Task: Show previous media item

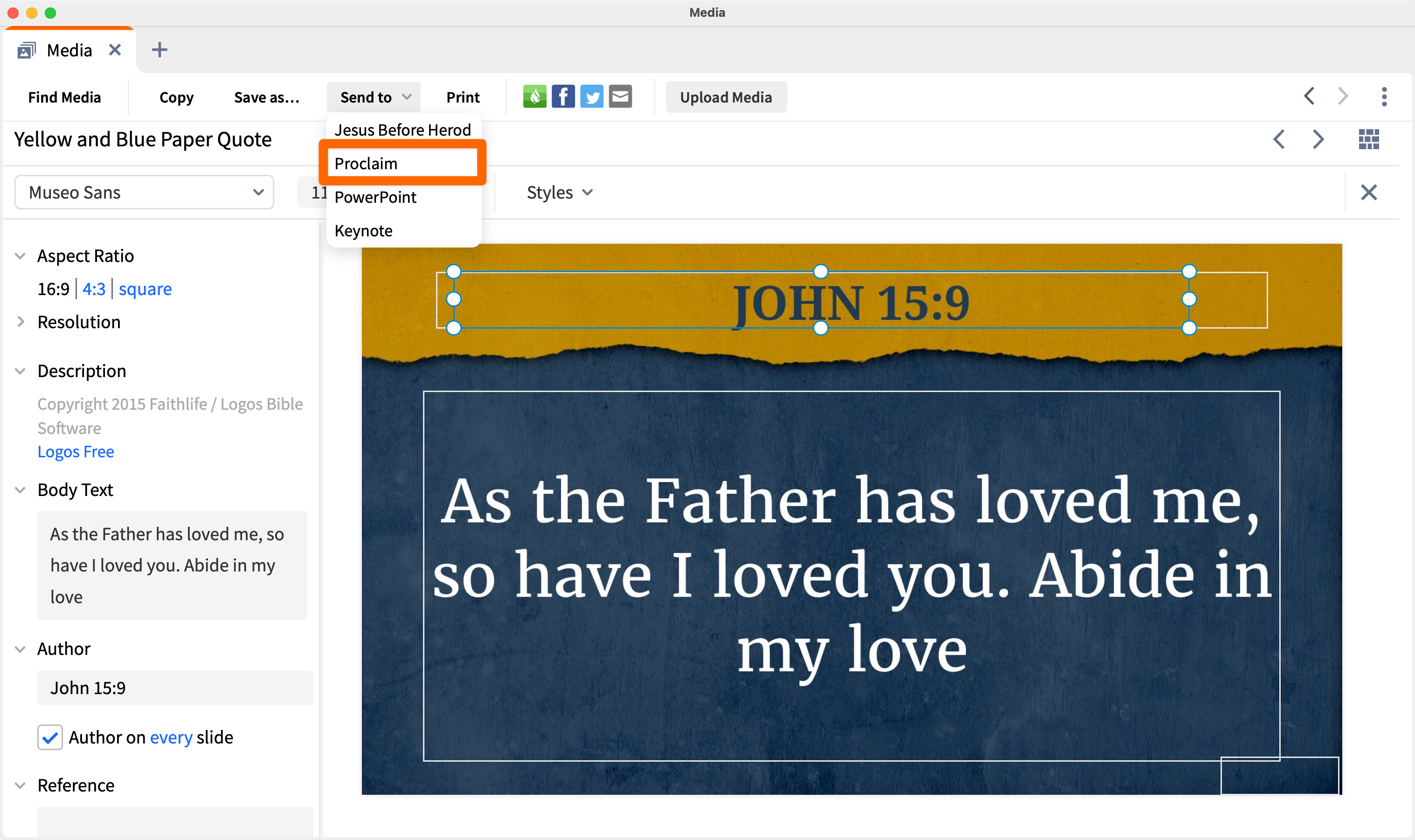Action: [1278, 139]
